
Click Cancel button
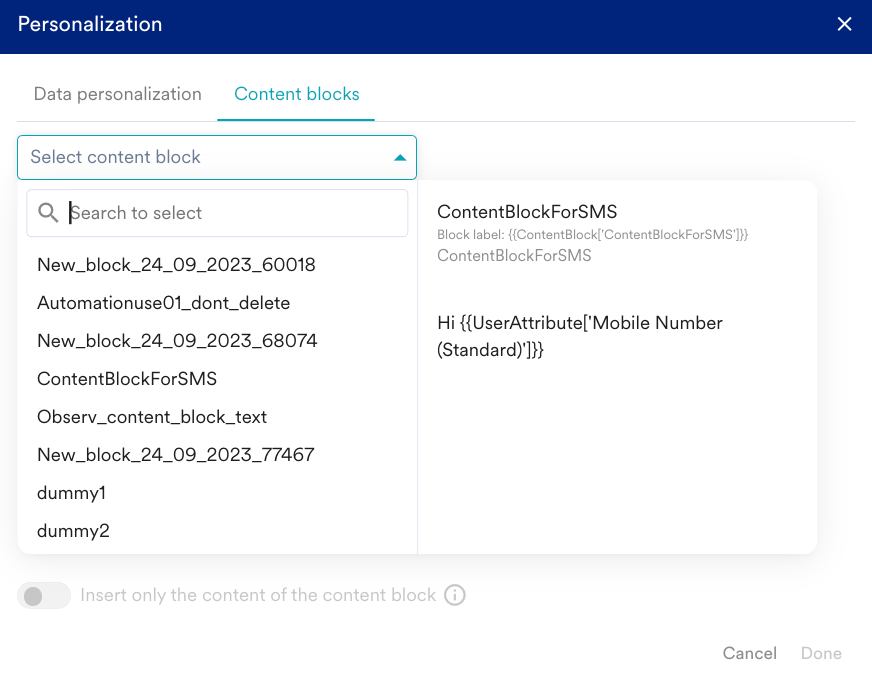point(749,653)
